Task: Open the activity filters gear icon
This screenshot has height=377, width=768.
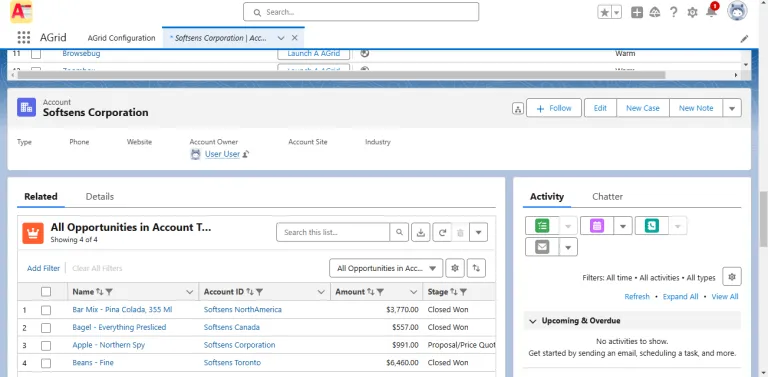Action: point(732,277)
